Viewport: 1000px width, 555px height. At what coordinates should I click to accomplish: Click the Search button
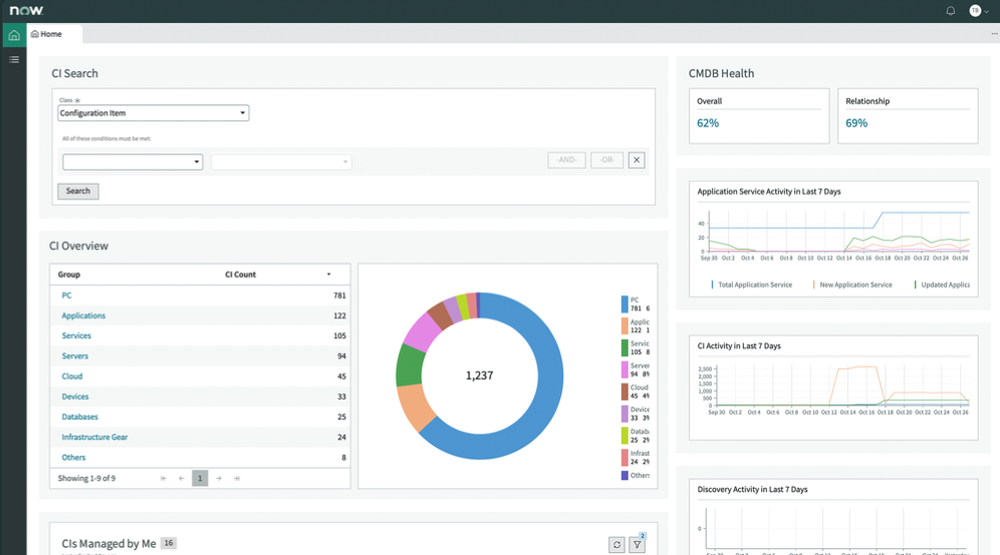tap(78, 191)
